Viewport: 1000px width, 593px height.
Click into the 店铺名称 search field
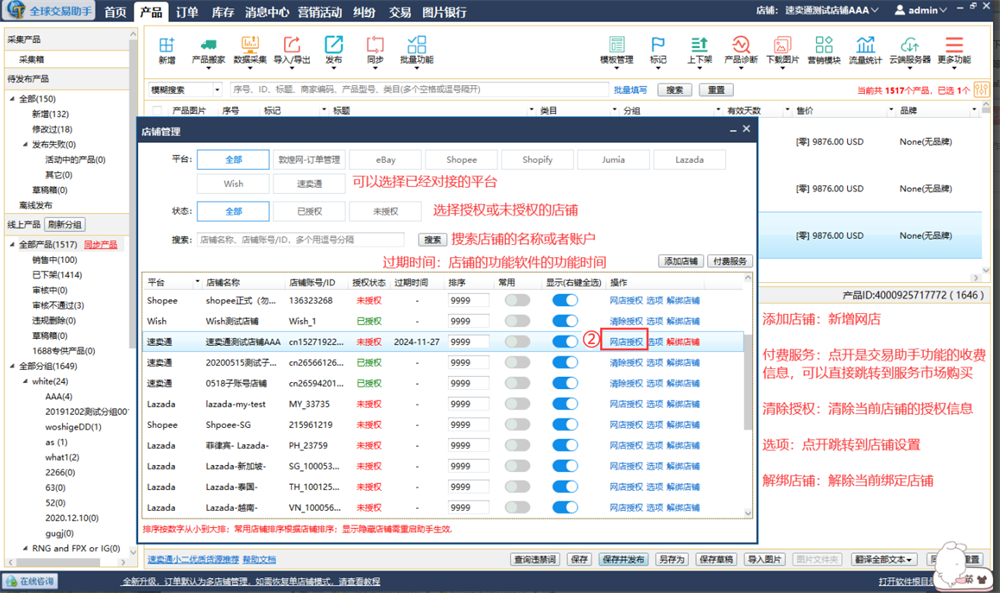coord(300,240)
